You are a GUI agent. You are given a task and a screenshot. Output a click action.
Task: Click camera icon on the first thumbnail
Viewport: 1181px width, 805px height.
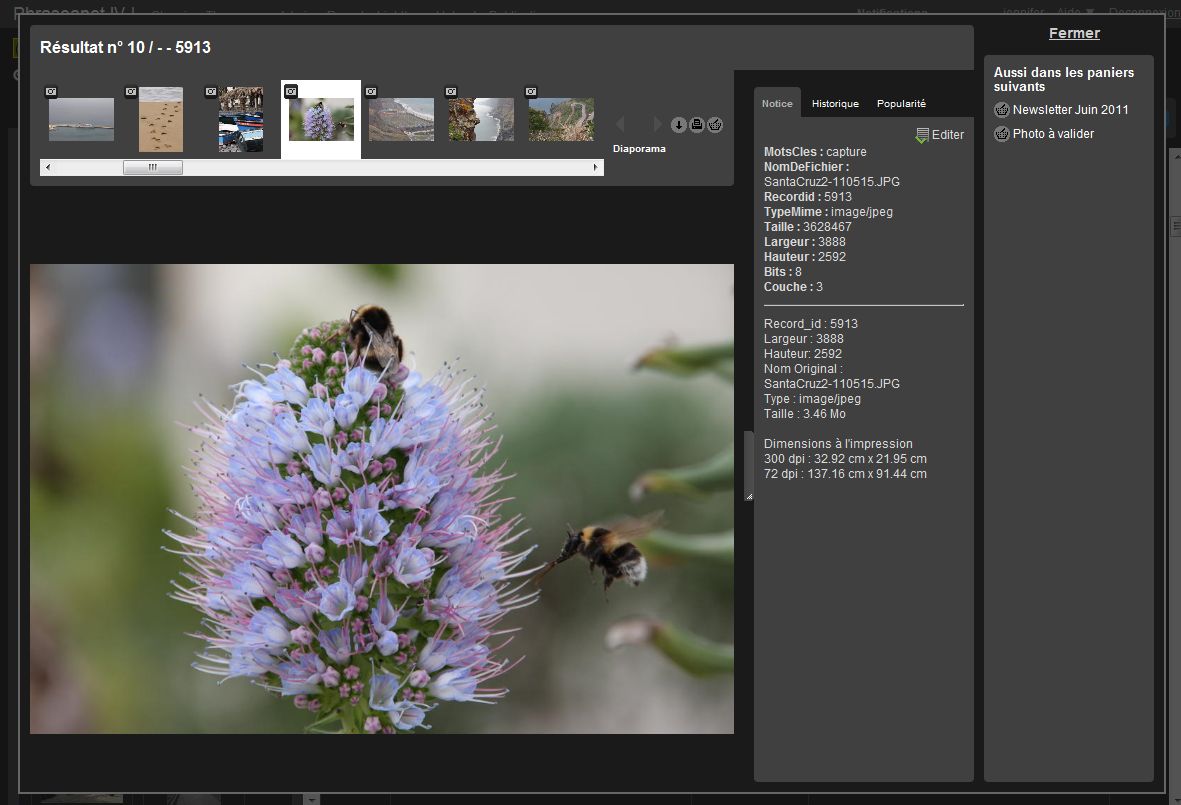51,92
